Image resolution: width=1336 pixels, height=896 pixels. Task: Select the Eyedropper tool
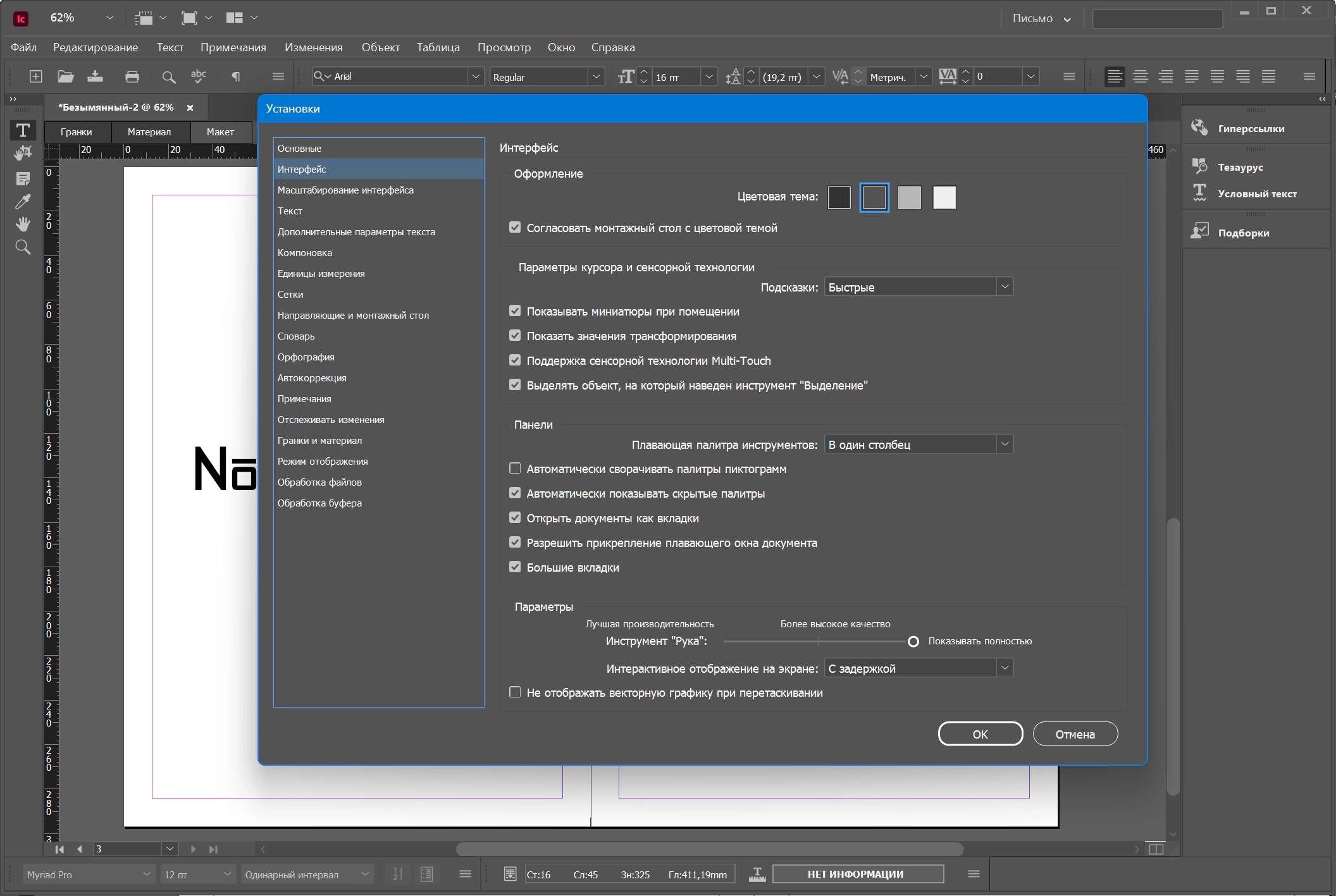23,202
